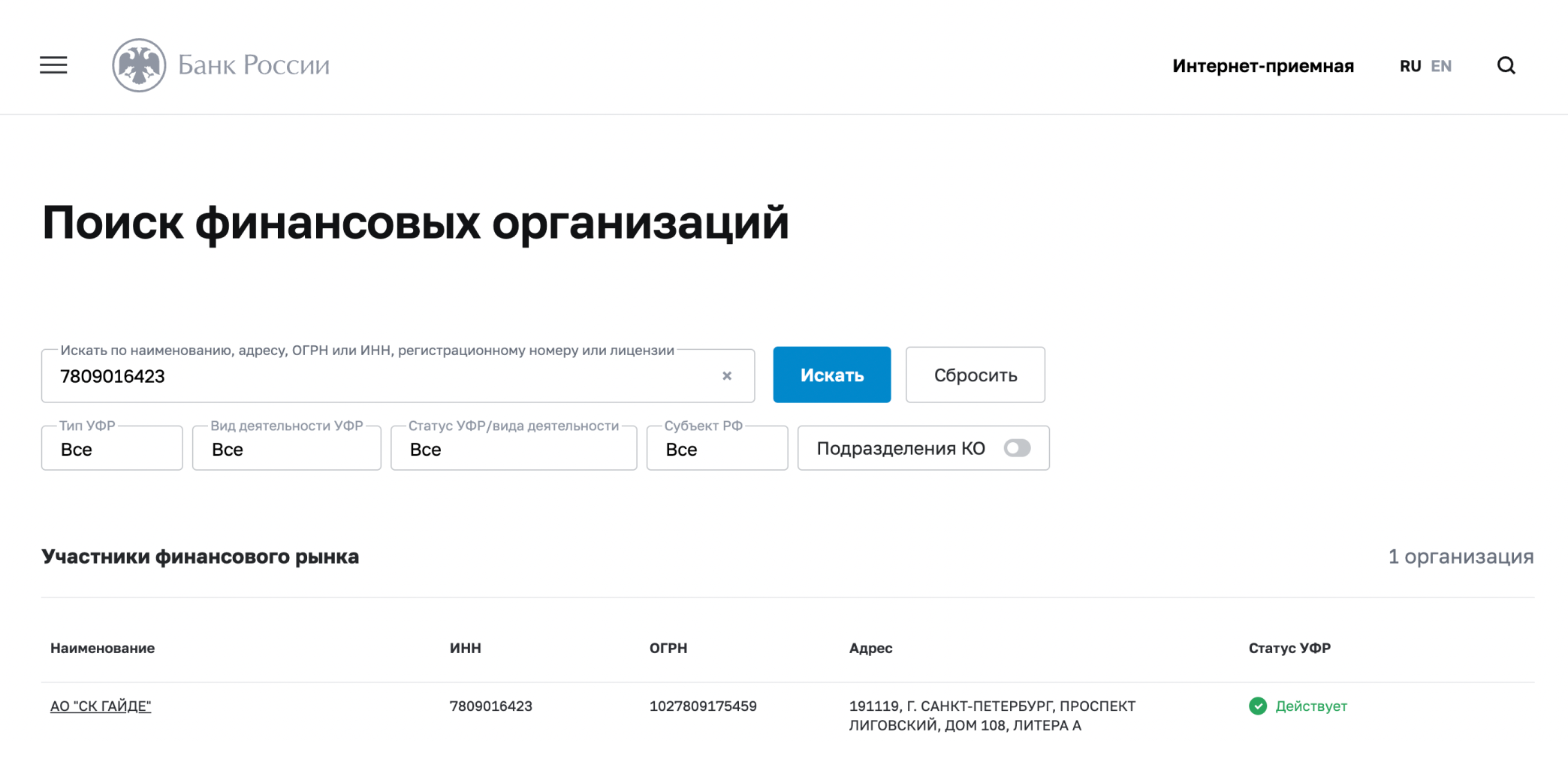Click the Статус УФР column header
The height and width of the screenshot is (777, 1568).
coord(1289,648)
